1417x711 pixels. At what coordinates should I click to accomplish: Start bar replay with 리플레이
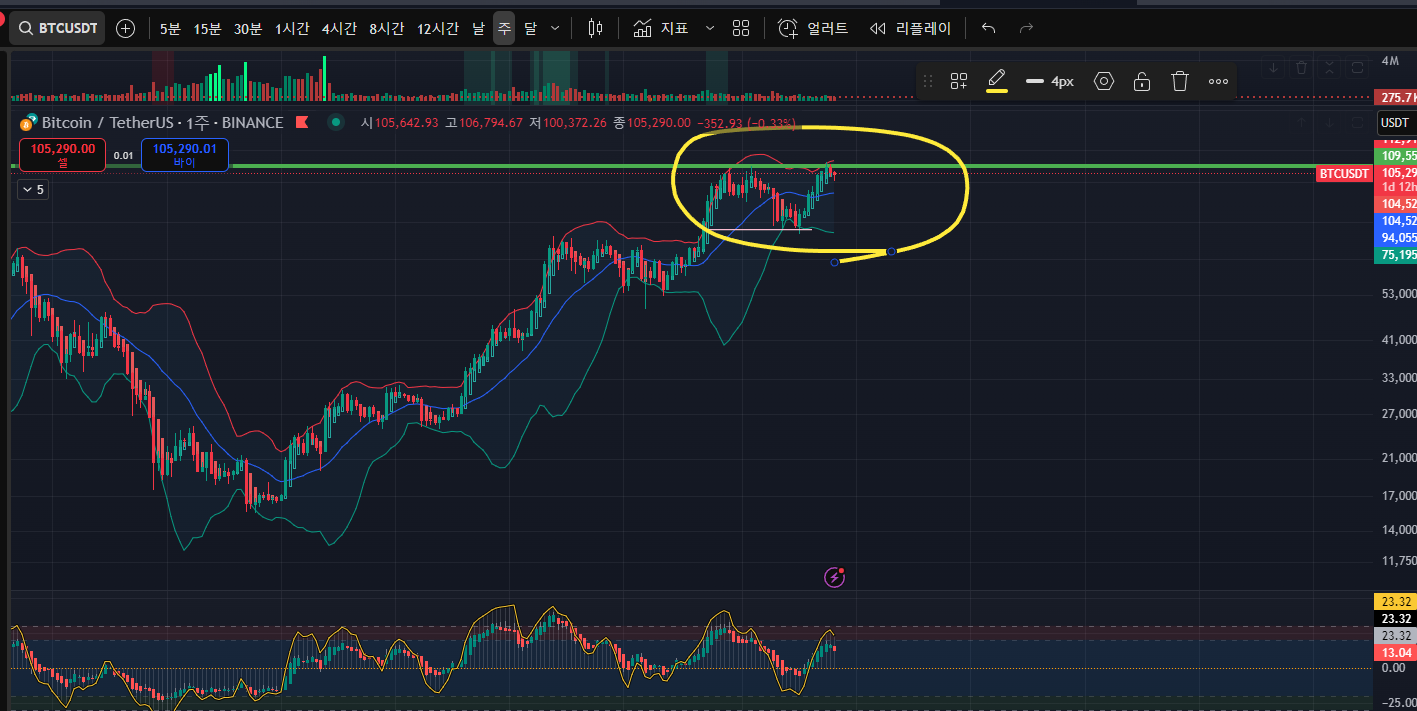click(911, 28)
